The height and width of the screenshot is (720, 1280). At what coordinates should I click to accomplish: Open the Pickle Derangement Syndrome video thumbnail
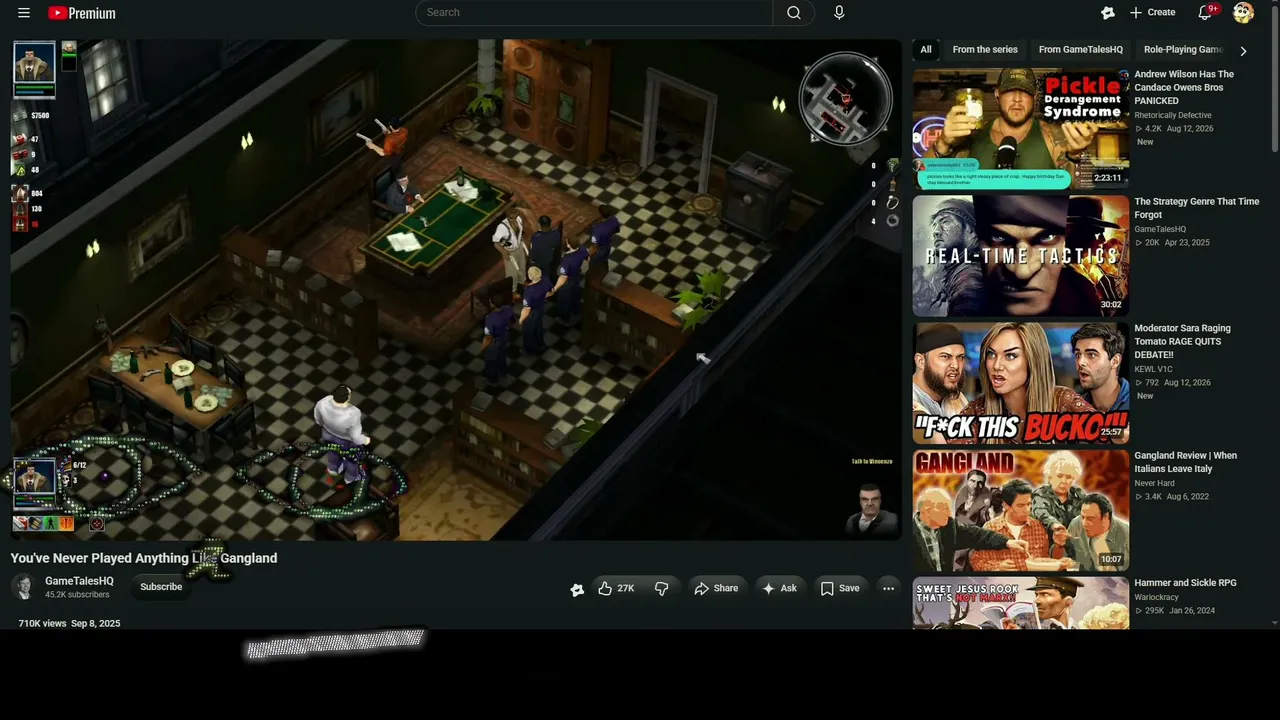[x=1021, y=128]
